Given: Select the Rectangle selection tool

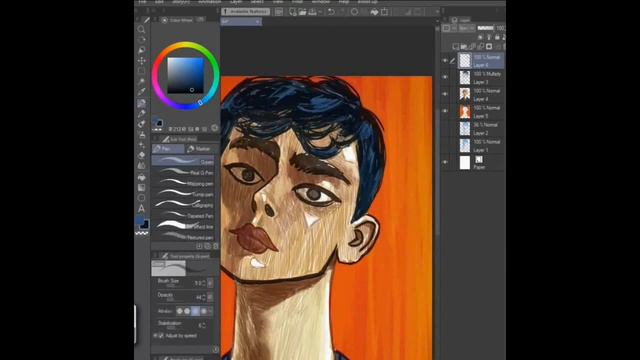Looking at the screenshot, I should click(x=141, y=71).
